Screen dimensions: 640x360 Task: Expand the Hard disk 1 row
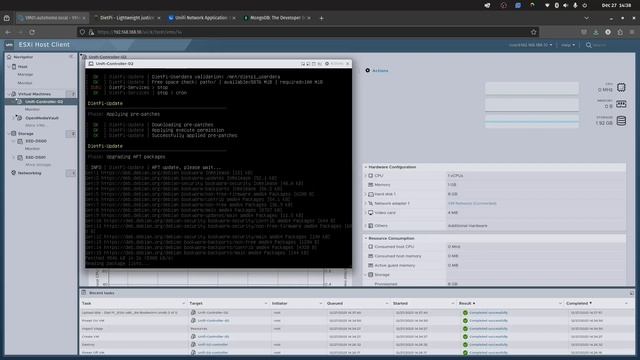click(x=366, y=194)
